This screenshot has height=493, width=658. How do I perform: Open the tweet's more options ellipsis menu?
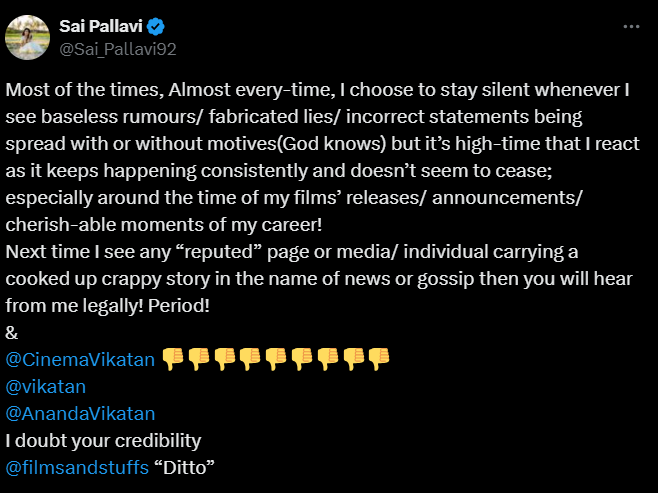(x=629, y=27)
